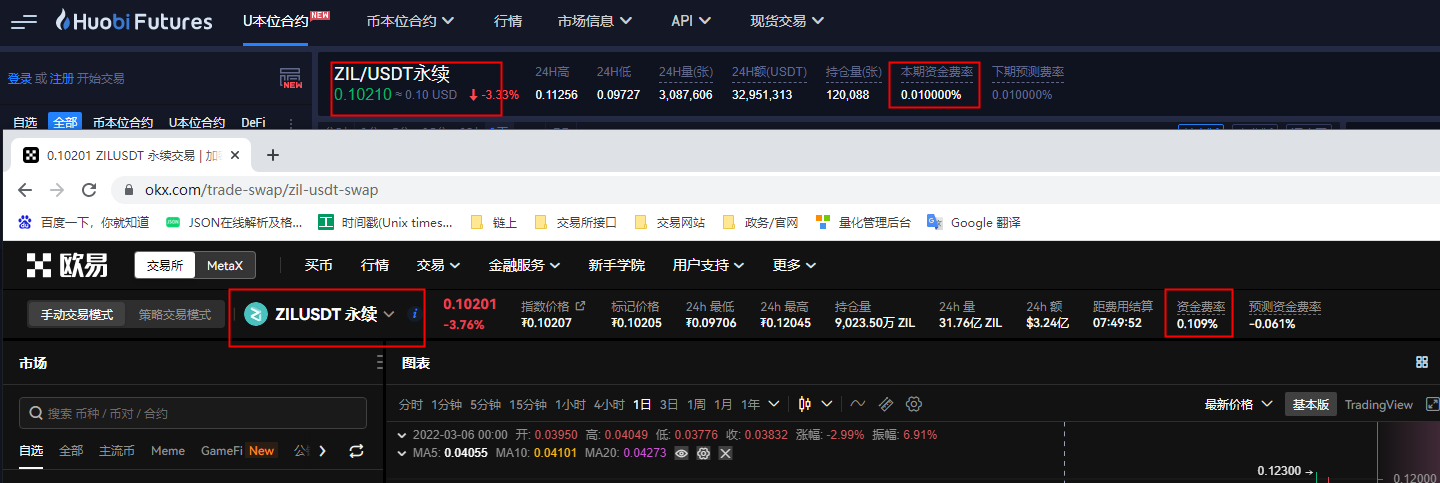Click the ZIL/USDT永续 title in Huobi
The image size is (1440, 483).
[x=392, y=74]
